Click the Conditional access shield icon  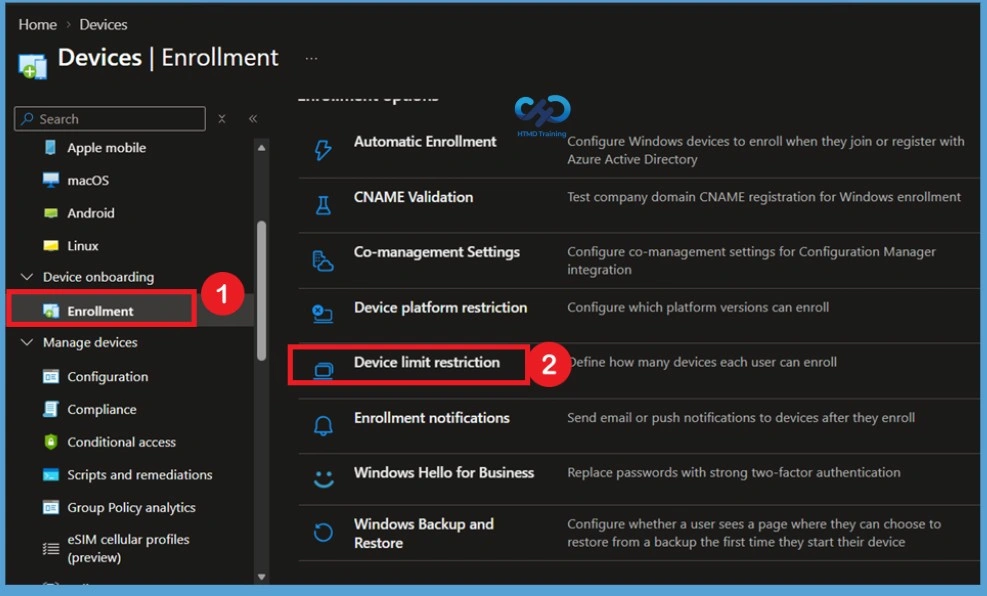[50, 442]
